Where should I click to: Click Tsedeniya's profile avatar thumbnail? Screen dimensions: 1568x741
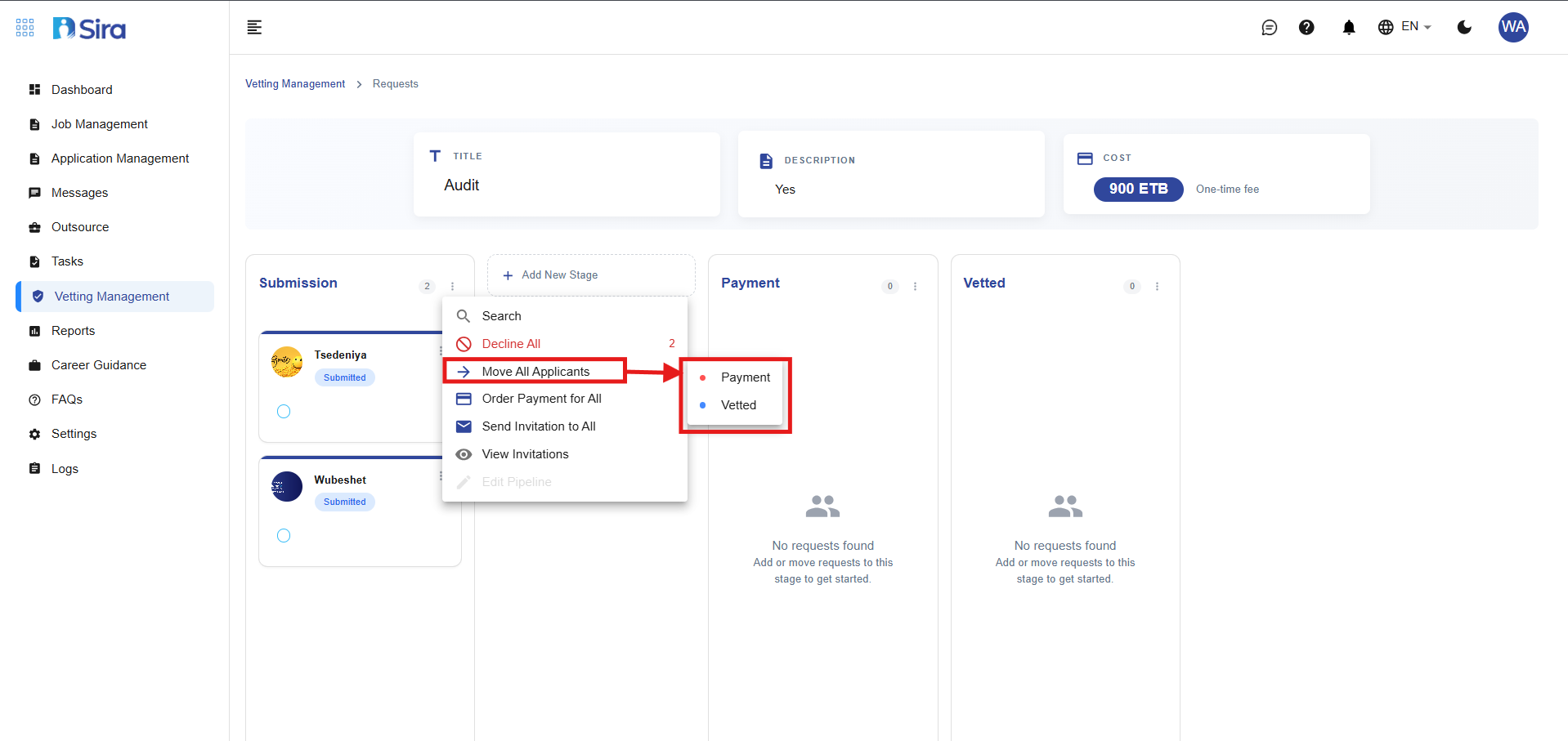point(287,362)
